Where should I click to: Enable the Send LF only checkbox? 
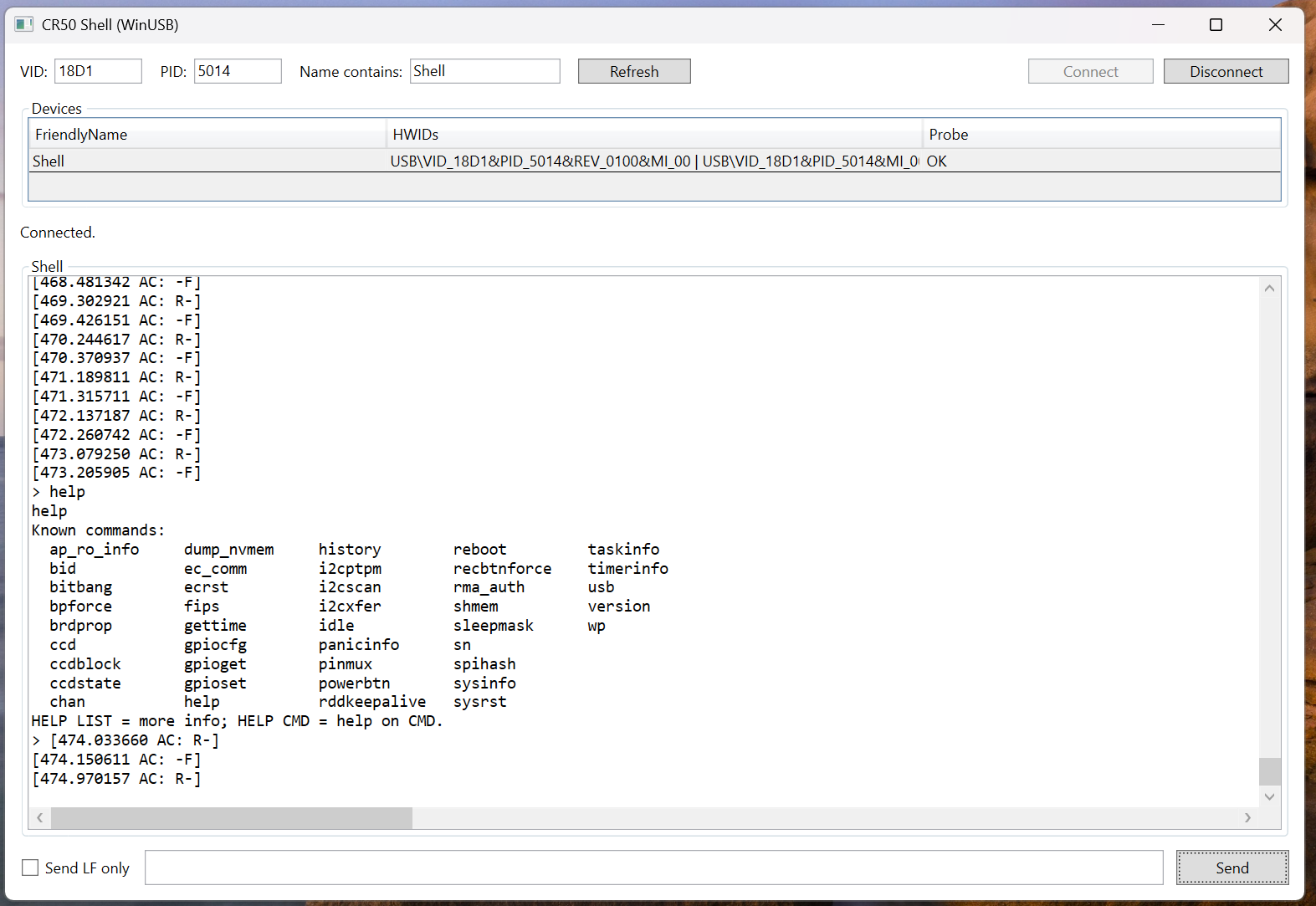[30, 868]
